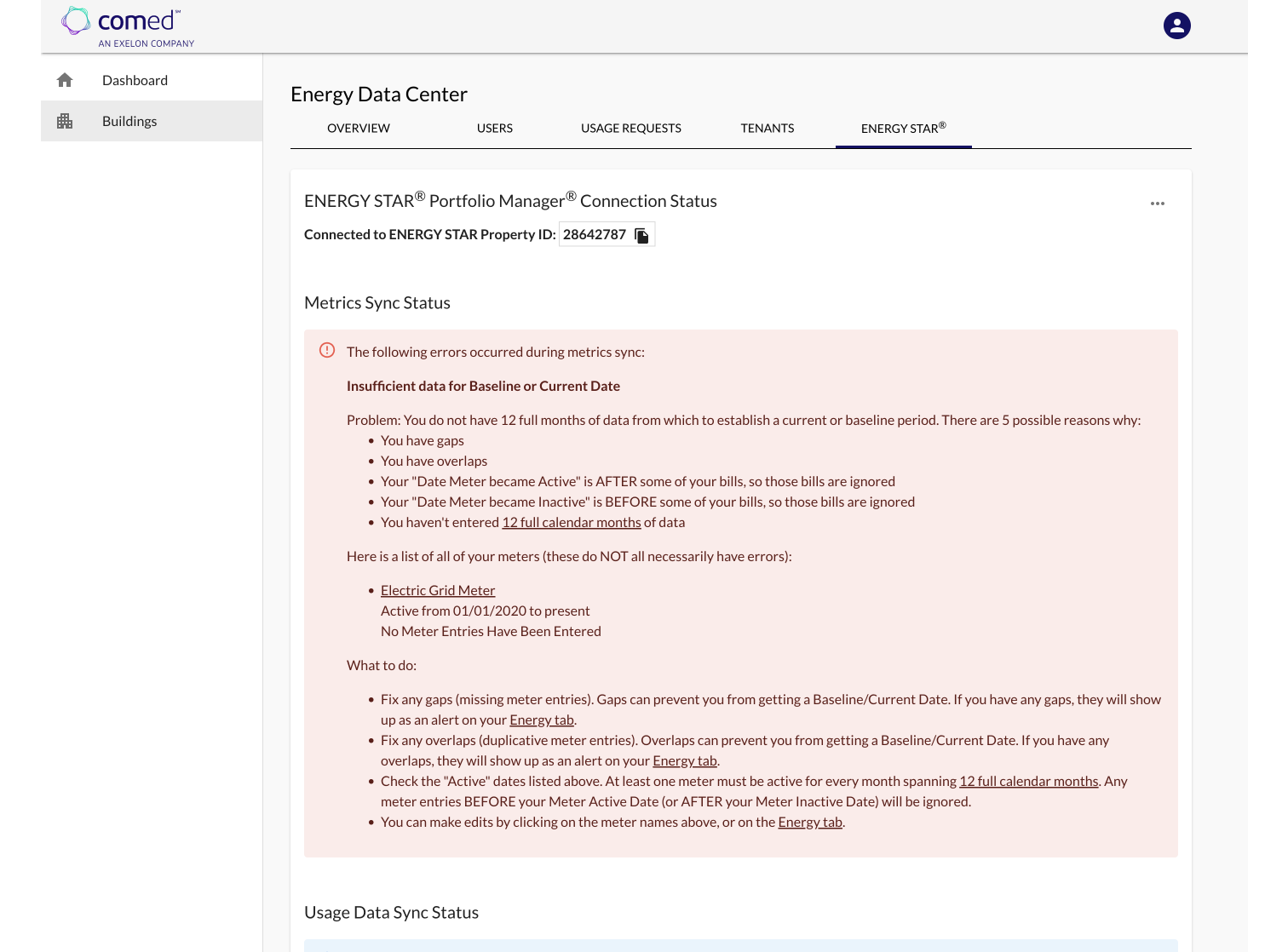
Task: Click 'You have gaps' bullet text
Action: click(423, 440)
